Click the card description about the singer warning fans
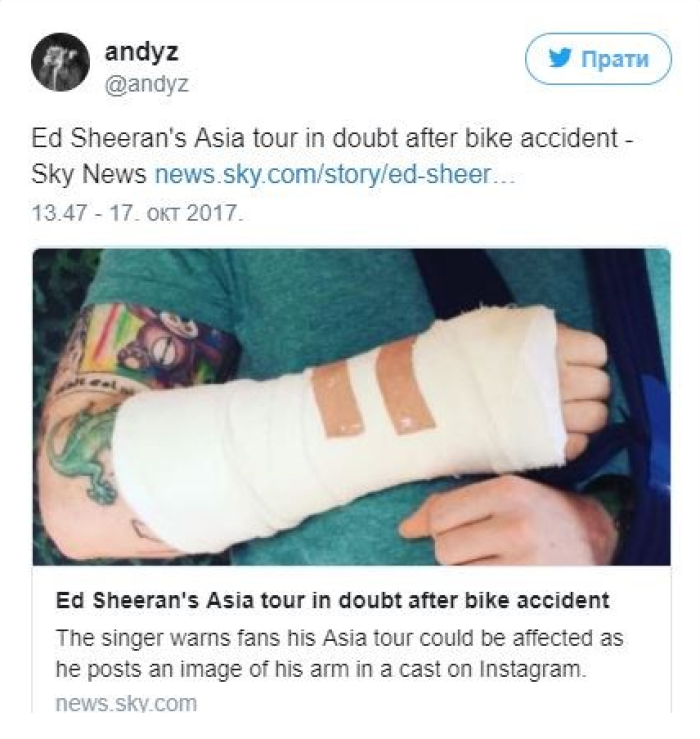The image size is (700, 739). click(339, 653)
